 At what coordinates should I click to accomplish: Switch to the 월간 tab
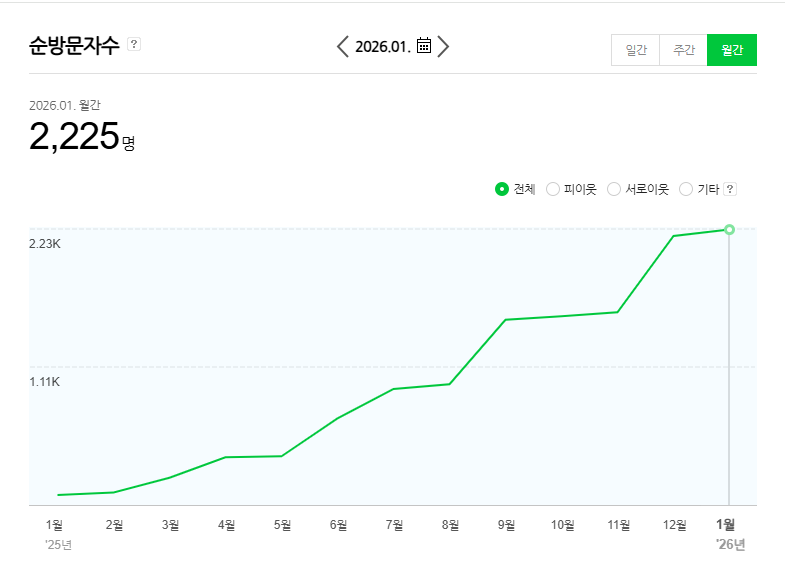[x=732, y=50]
